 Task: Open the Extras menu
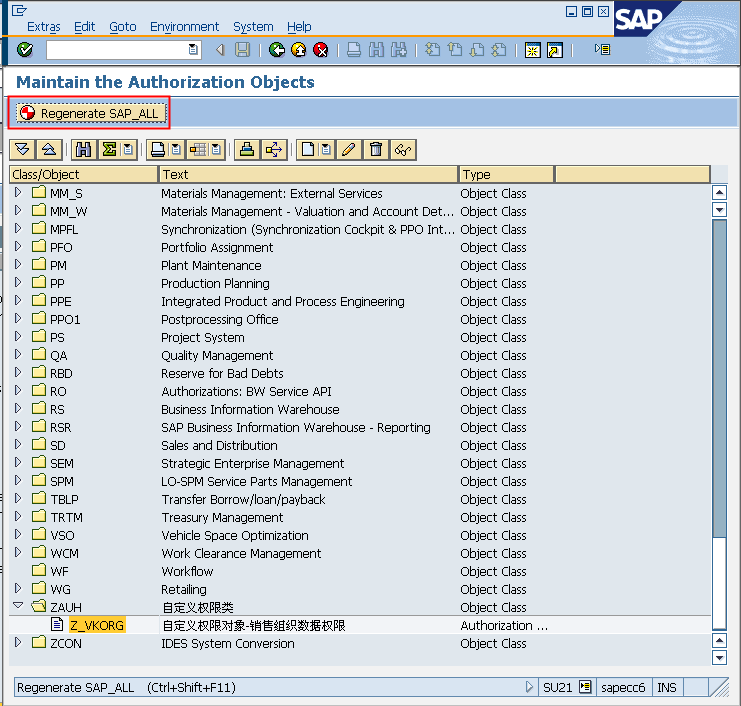point(44,26)
